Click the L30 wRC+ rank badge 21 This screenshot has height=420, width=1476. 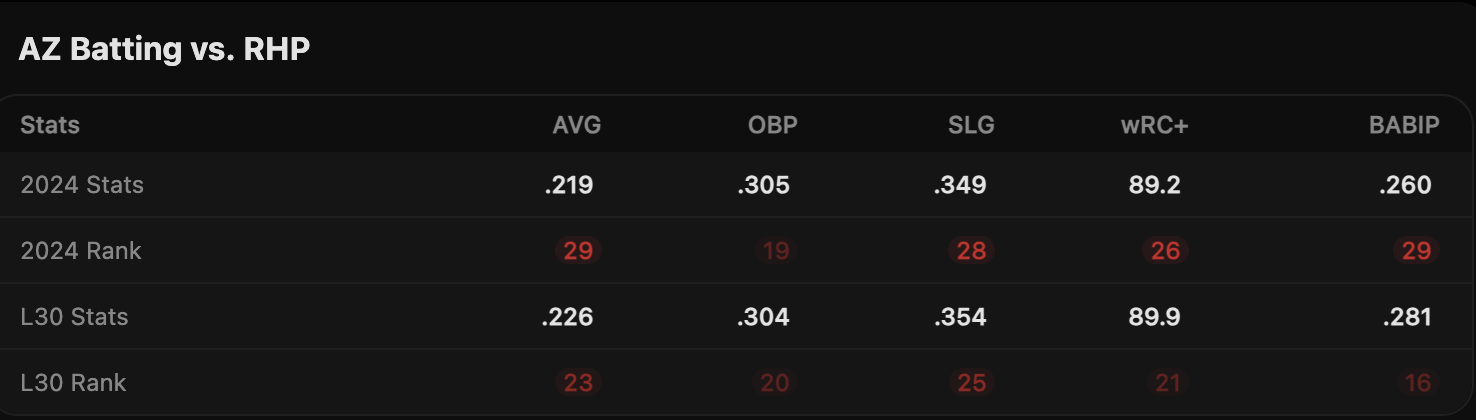(1167, 382)
